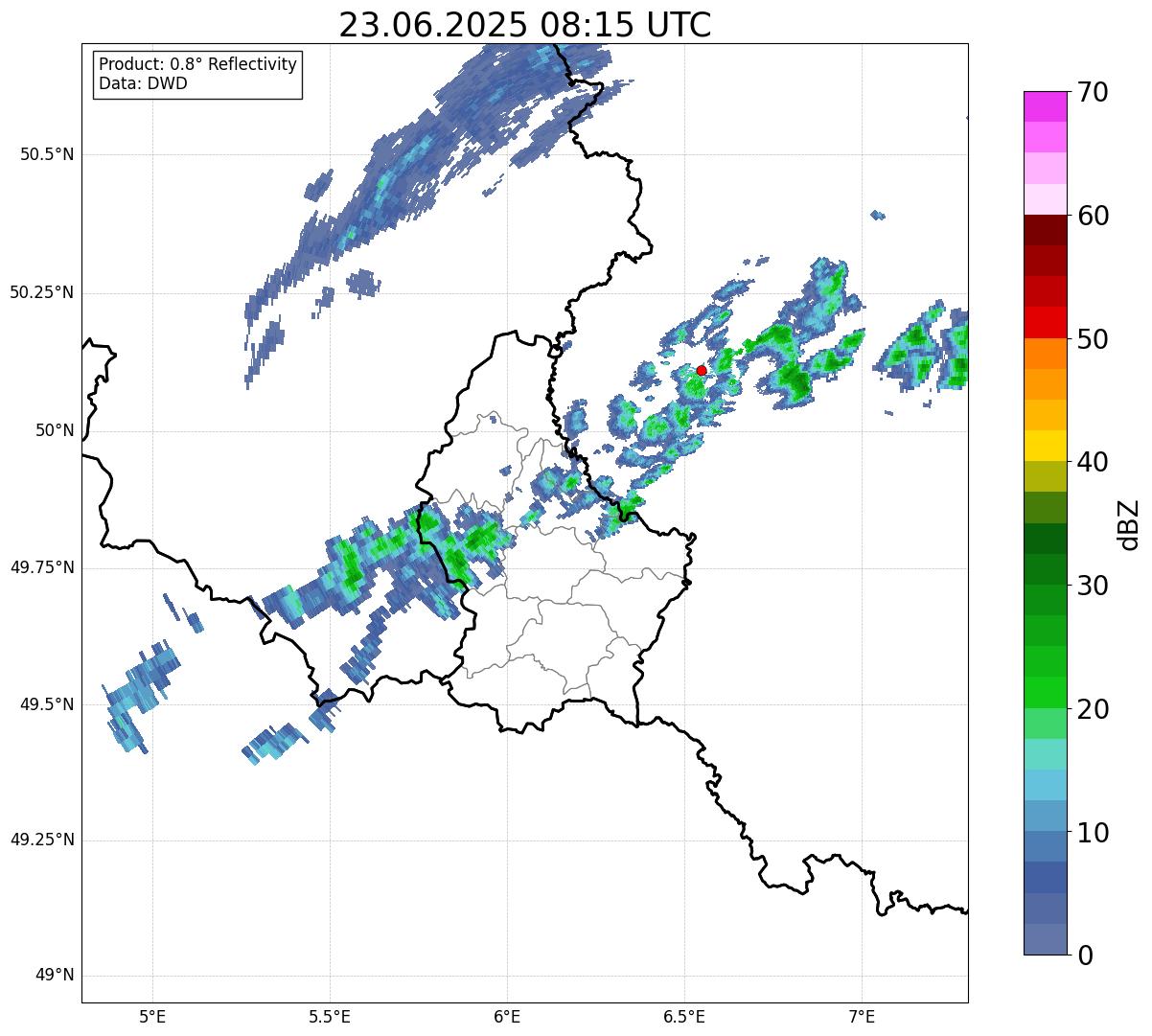This screenshot has width=1152, height=1036.
Task: Click the 49.75°N latitude label
Action: point(41,567)
